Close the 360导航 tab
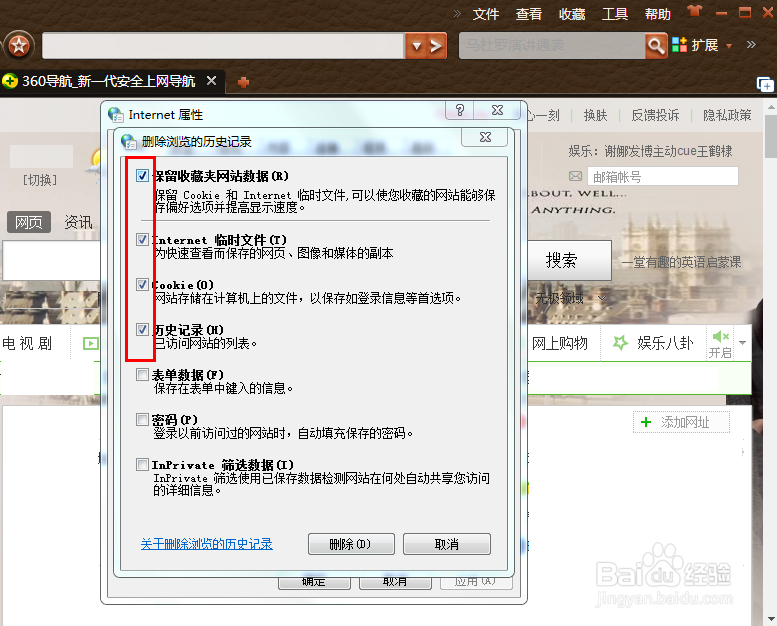Viewport: 777px width, 626px height. click(x=212, y=81)
